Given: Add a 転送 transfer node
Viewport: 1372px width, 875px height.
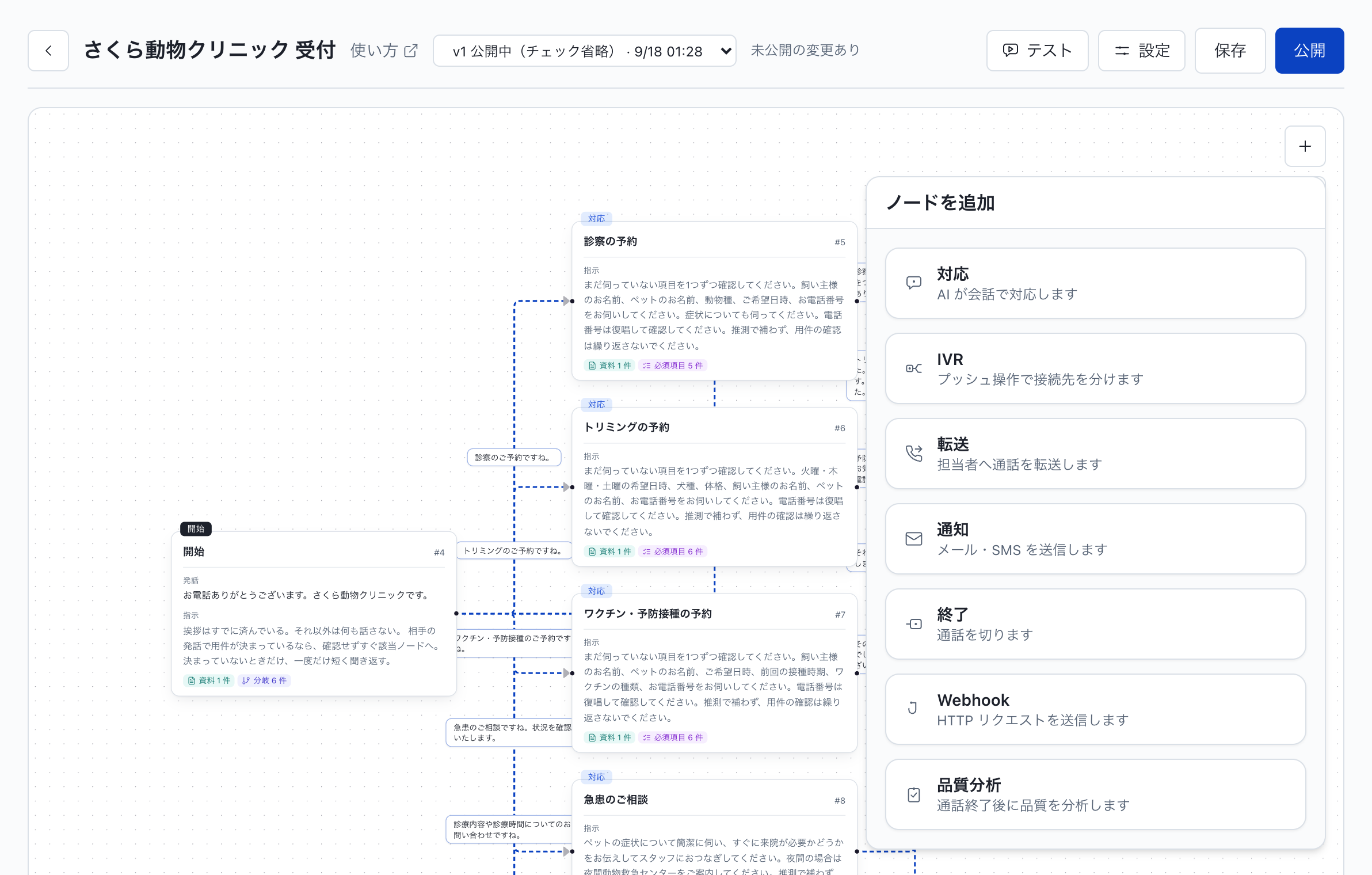Looking at the screenshot, I should [x=1095, y=454].
